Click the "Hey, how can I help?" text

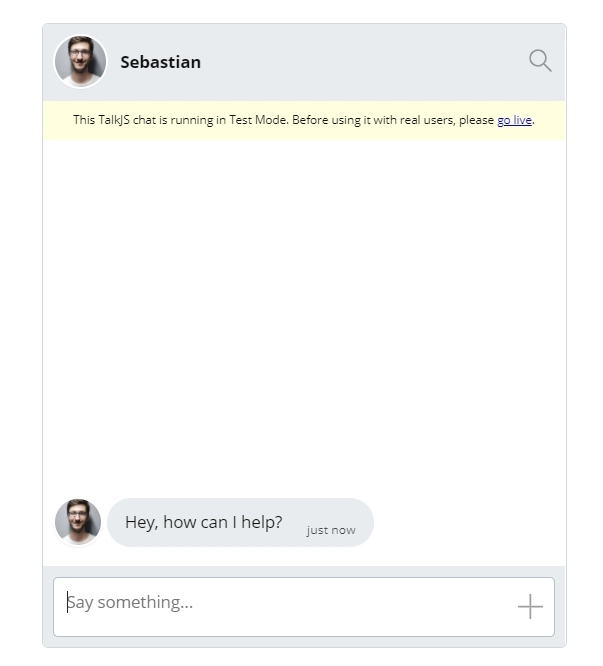[203, 522]
